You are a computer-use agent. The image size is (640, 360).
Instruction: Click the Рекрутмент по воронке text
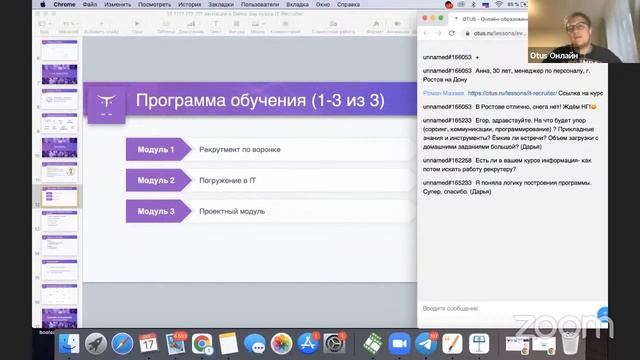(240, 149)
